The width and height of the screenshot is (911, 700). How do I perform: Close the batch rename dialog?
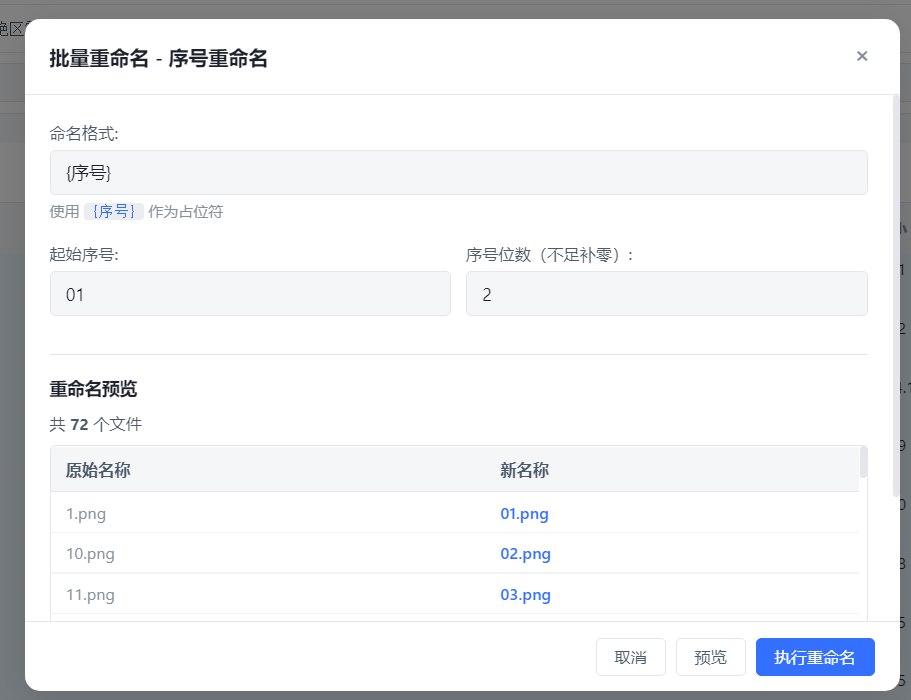coord(862,56)
